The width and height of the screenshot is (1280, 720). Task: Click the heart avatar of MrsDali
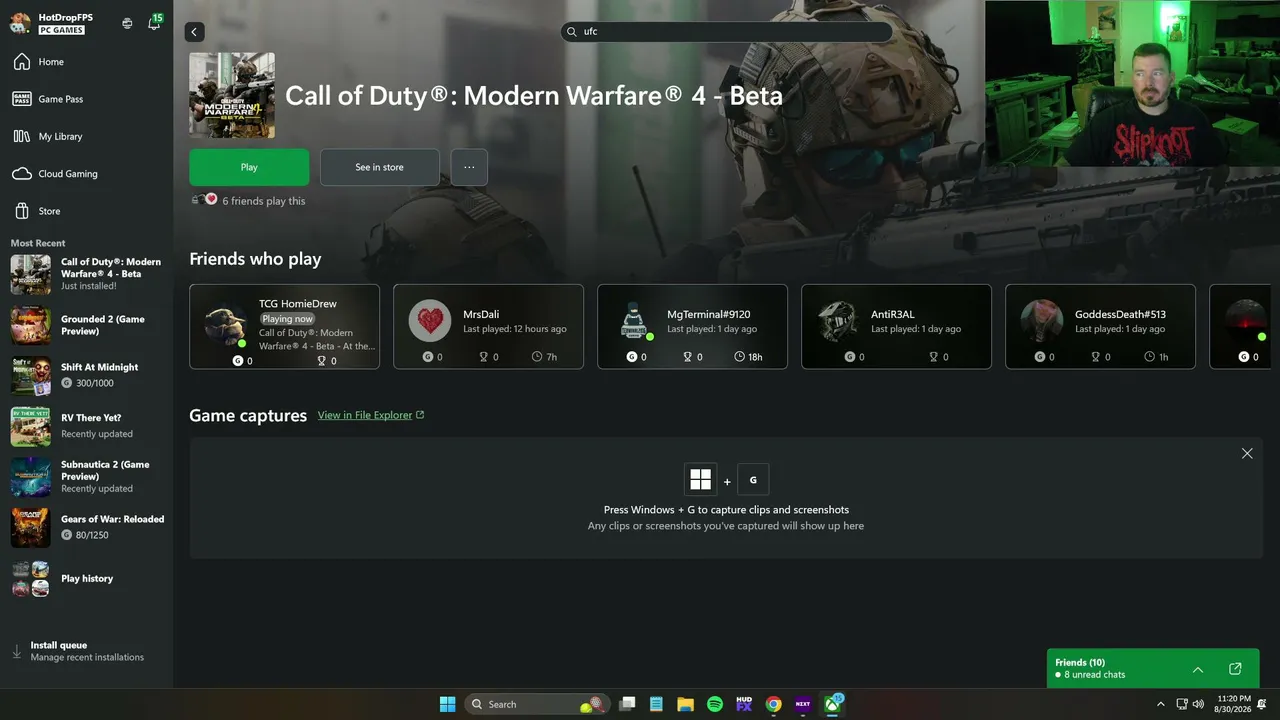430,321
